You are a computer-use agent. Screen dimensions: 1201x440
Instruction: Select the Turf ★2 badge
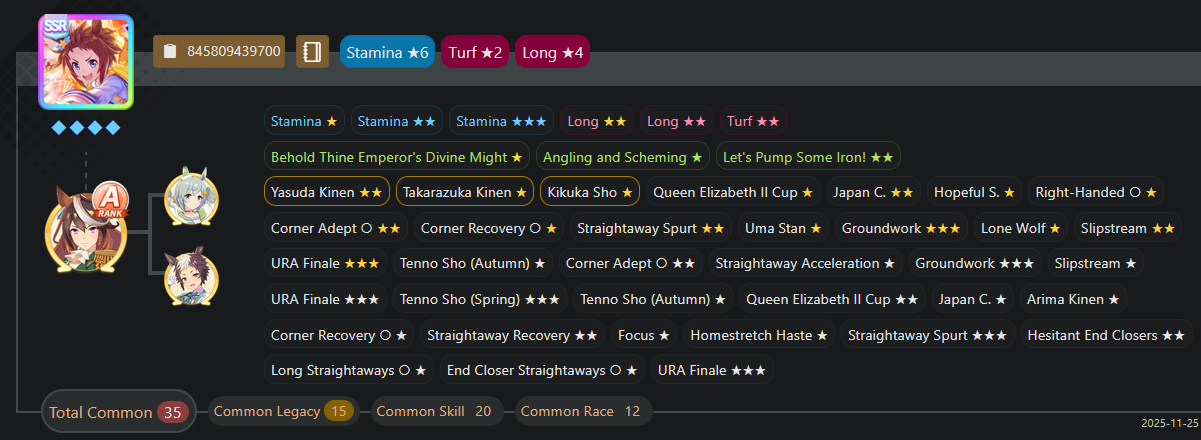point(474,52)
